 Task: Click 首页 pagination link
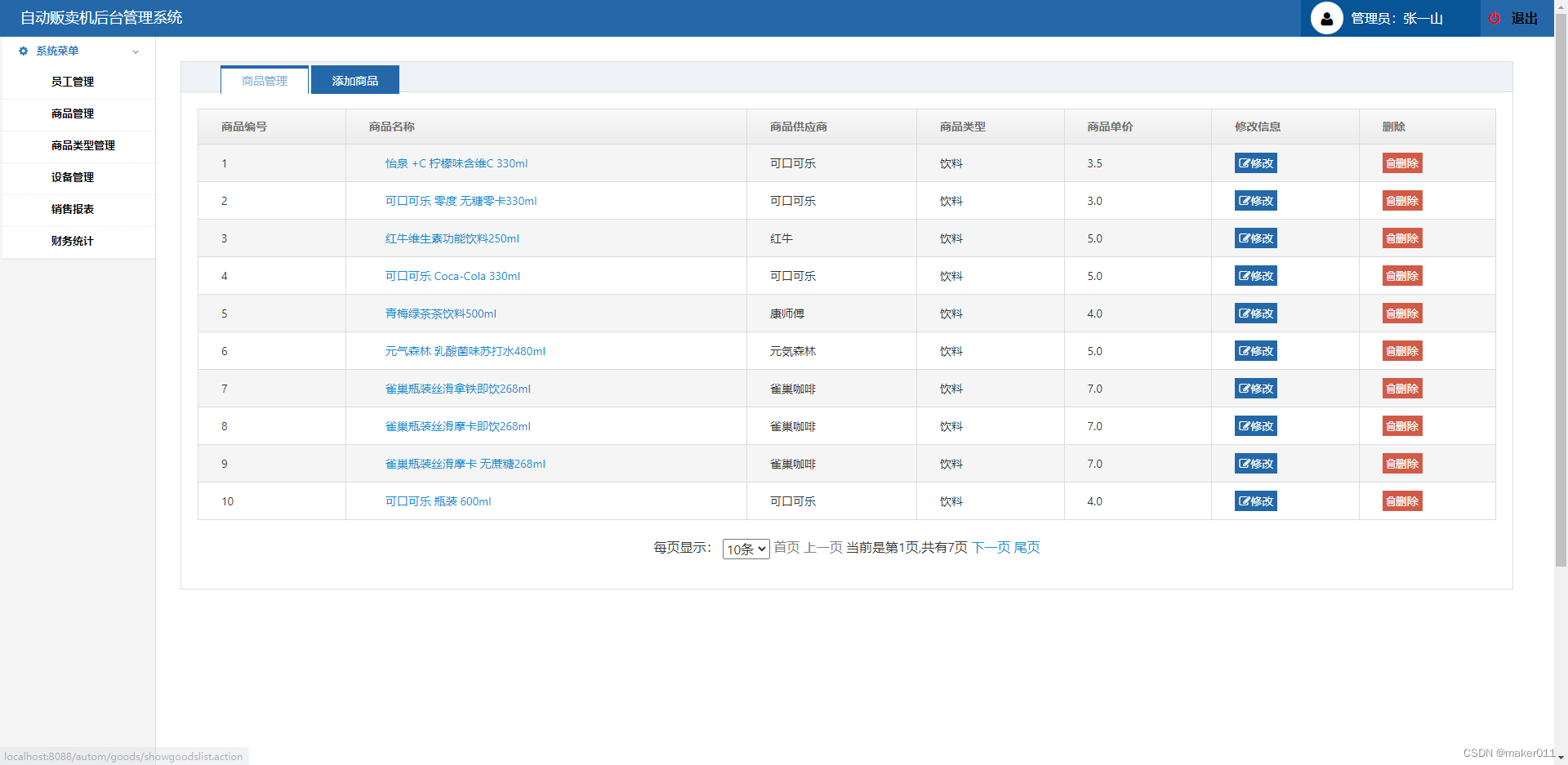[x=786, y=548]
